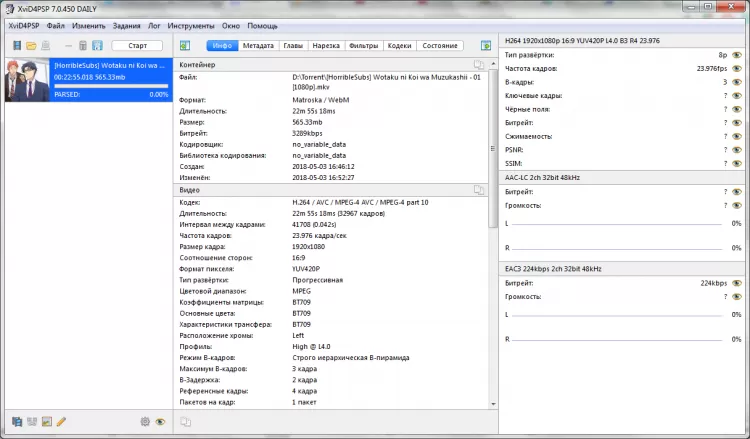Click the green icon right of Состояние tab
Viewport: 750px width, 439px height.
point(485,45)
